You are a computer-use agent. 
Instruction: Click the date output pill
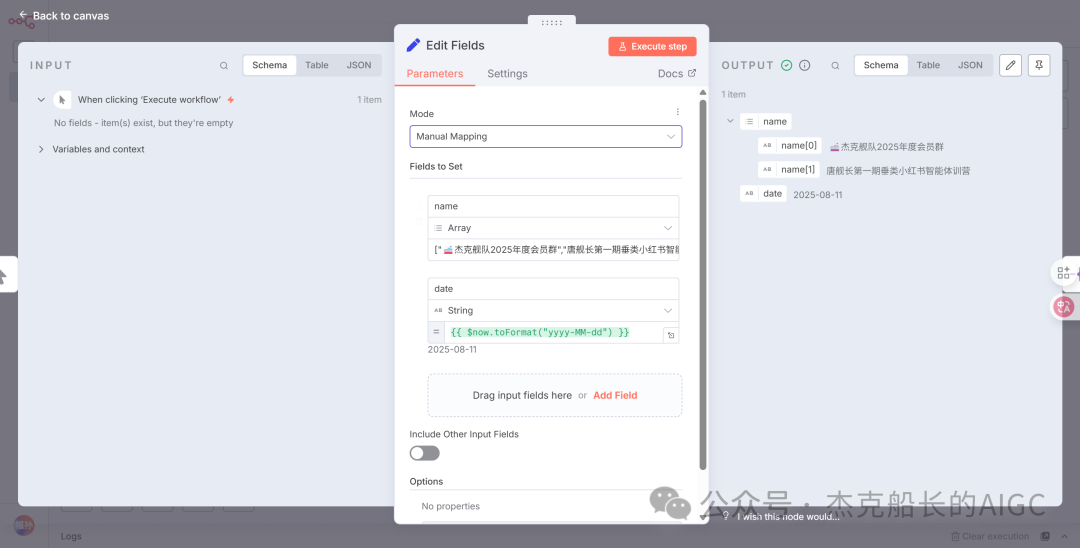[x=763, y=193]
